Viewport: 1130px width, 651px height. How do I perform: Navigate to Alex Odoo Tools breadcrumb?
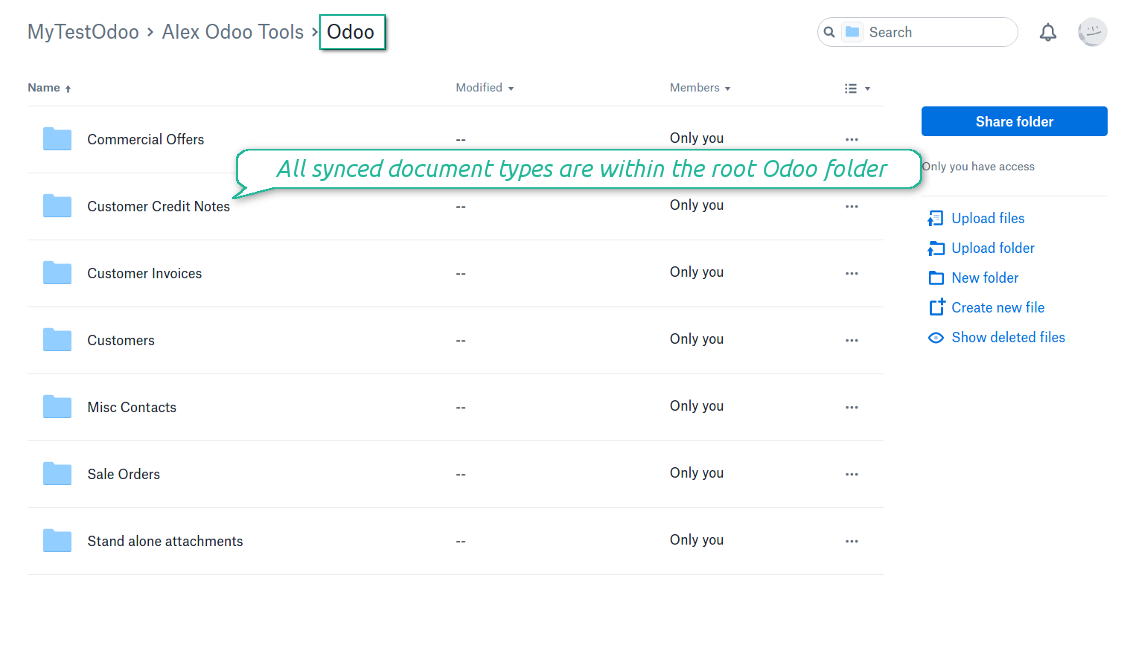pos(233,32)
